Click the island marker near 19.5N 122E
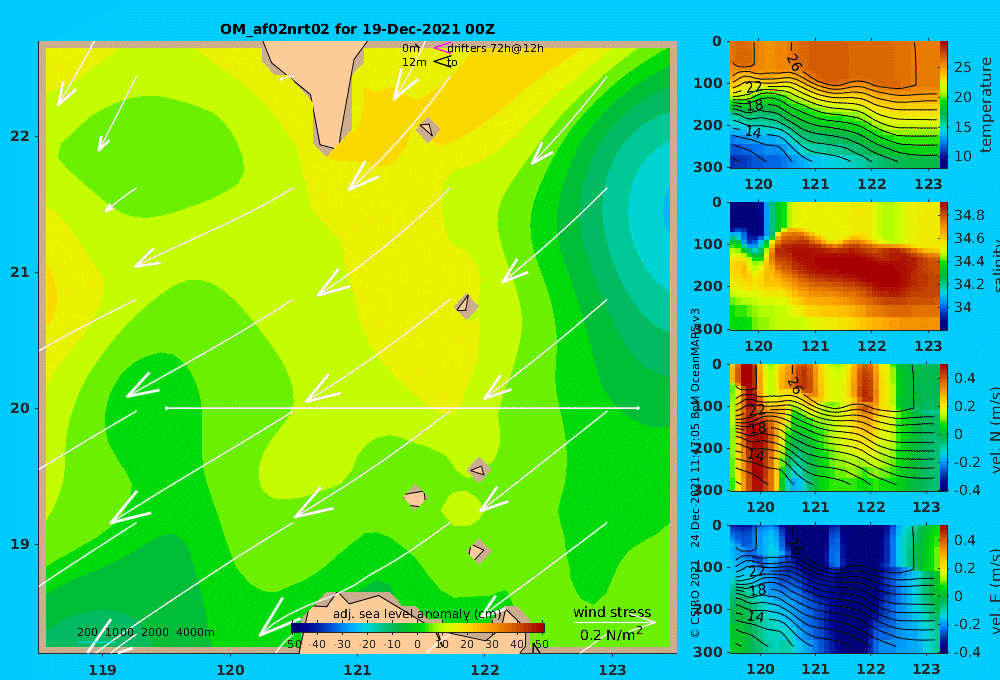 pos(478,469)
